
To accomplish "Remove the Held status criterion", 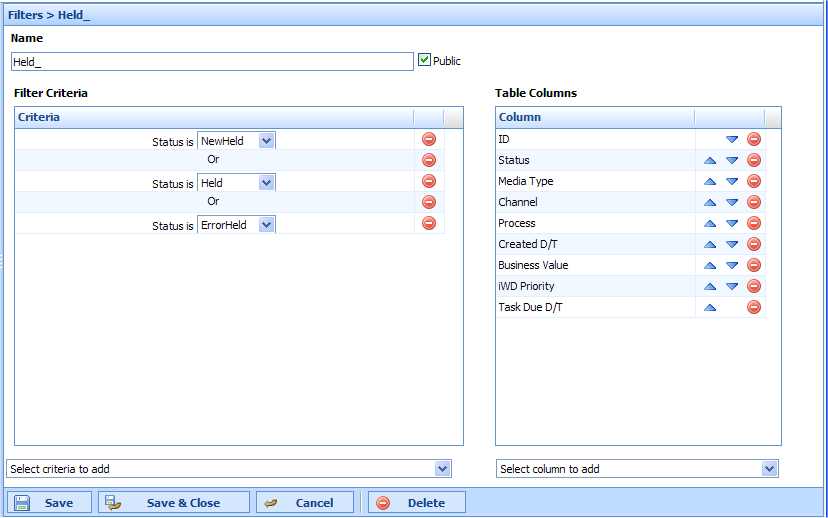I will point(429,181).
